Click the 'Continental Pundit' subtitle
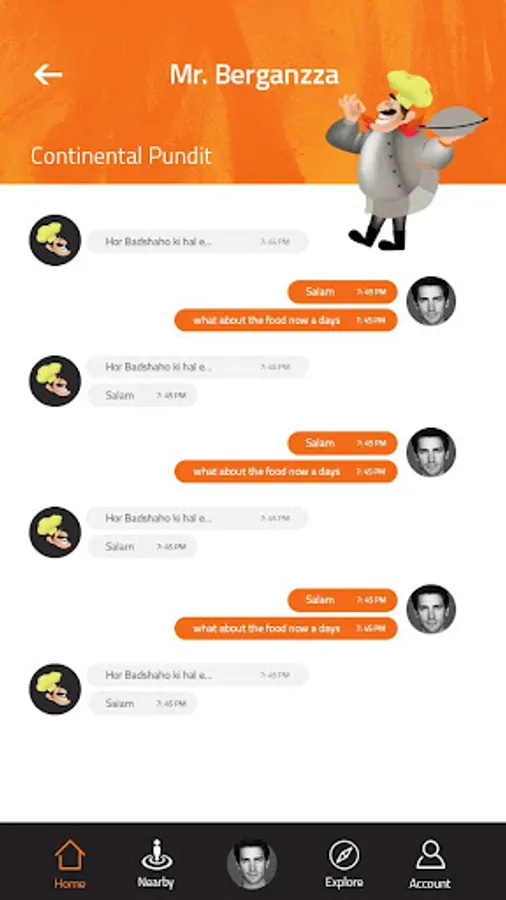 coord(121,156)
